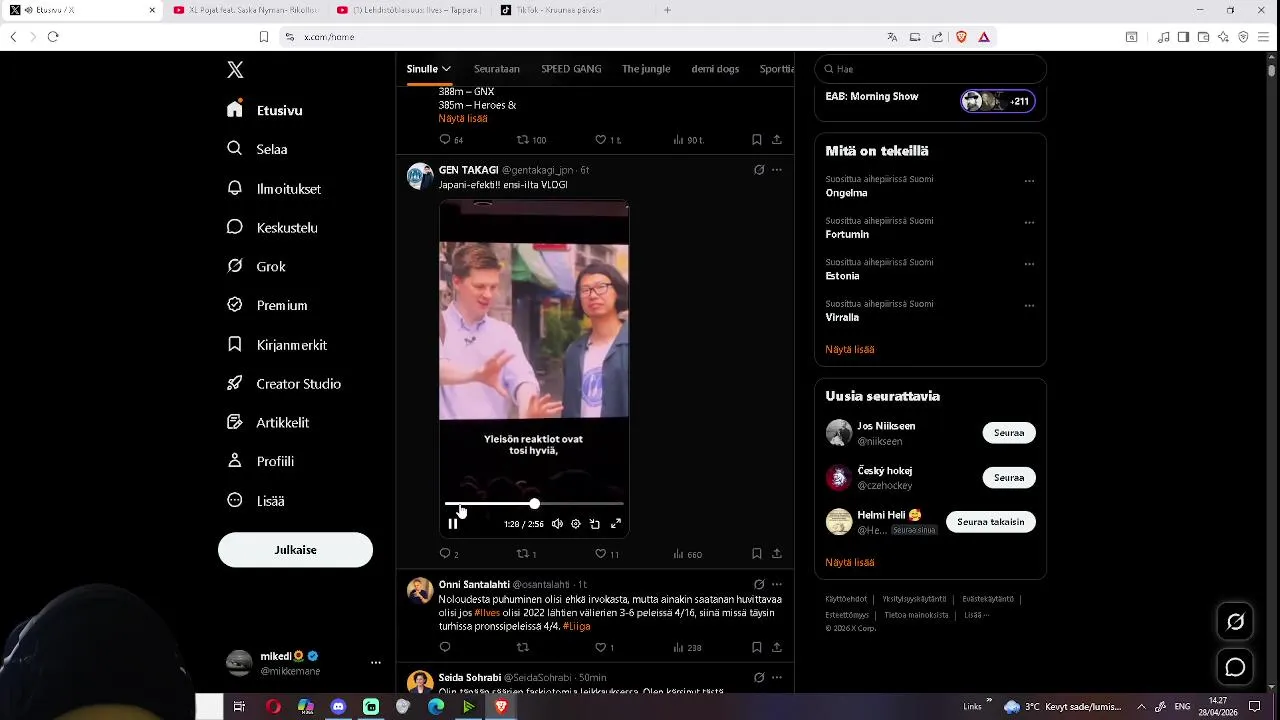The width and height of the screenshot is (1280, 720).
Task: Click the X logo in sidebar
Action: (235, 70)
